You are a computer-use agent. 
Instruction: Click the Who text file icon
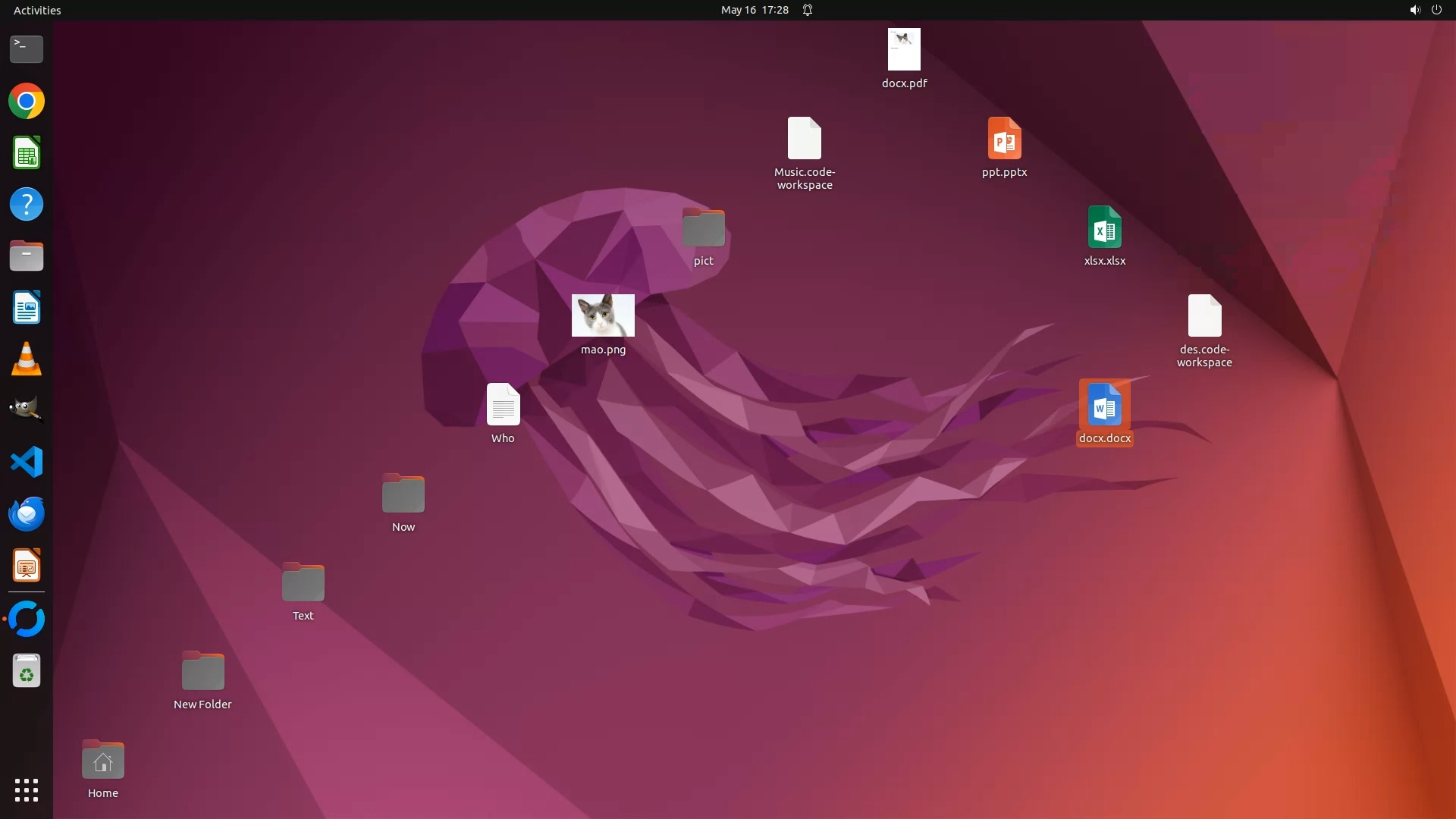tap(503, 405)
